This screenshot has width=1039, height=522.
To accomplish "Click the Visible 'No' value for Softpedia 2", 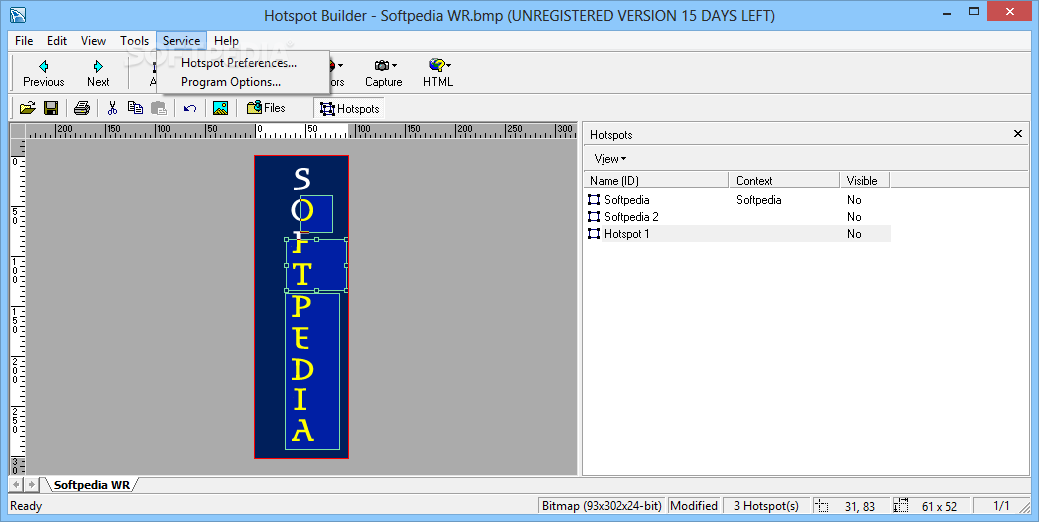I will pyautogui.click(x=854, y=217).
